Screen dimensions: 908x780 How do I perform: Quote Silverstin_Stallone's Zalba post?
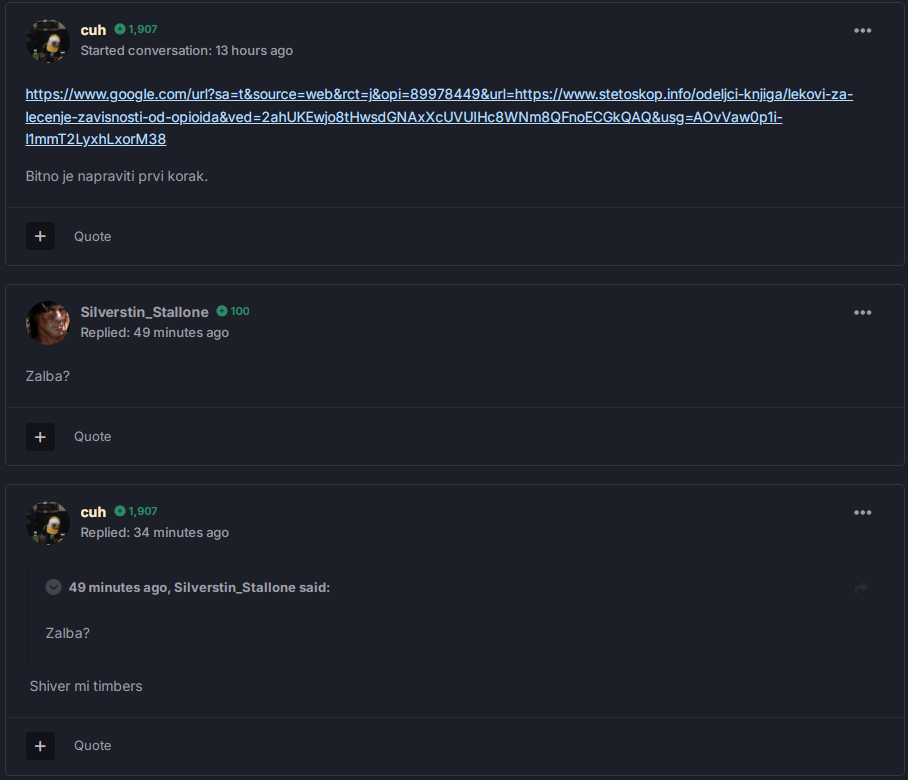[93, 437]
